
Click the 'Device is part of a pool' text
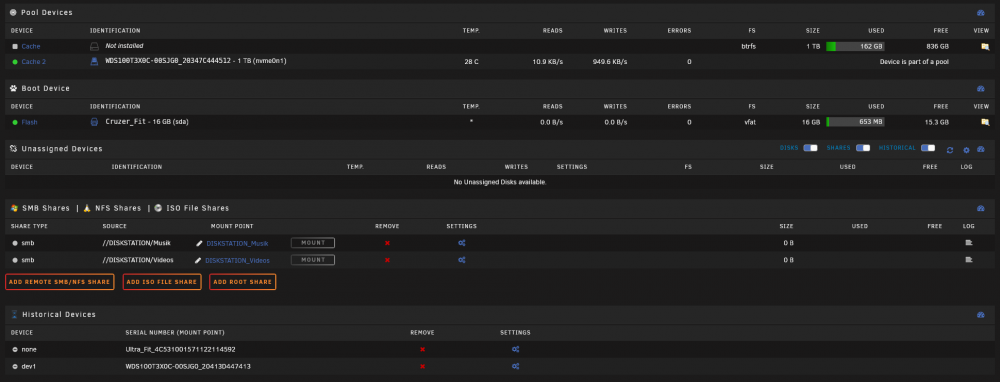click(x=914, y=62)
